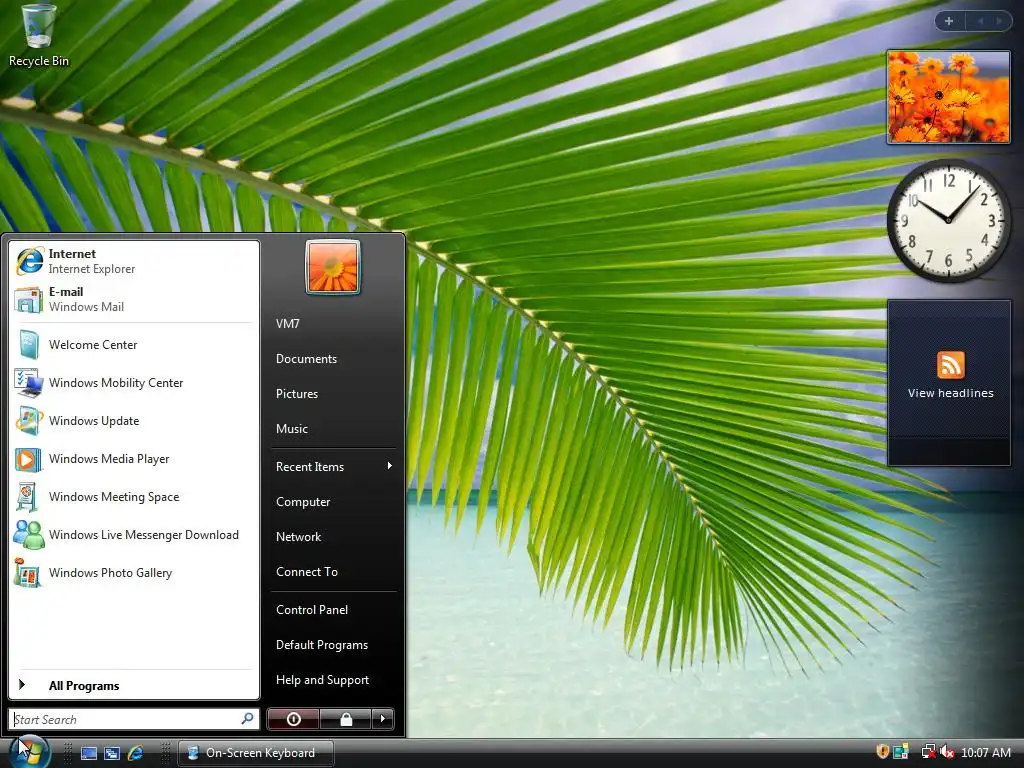
Task: Open the VM7 user folder
Action: click(334, 324)
